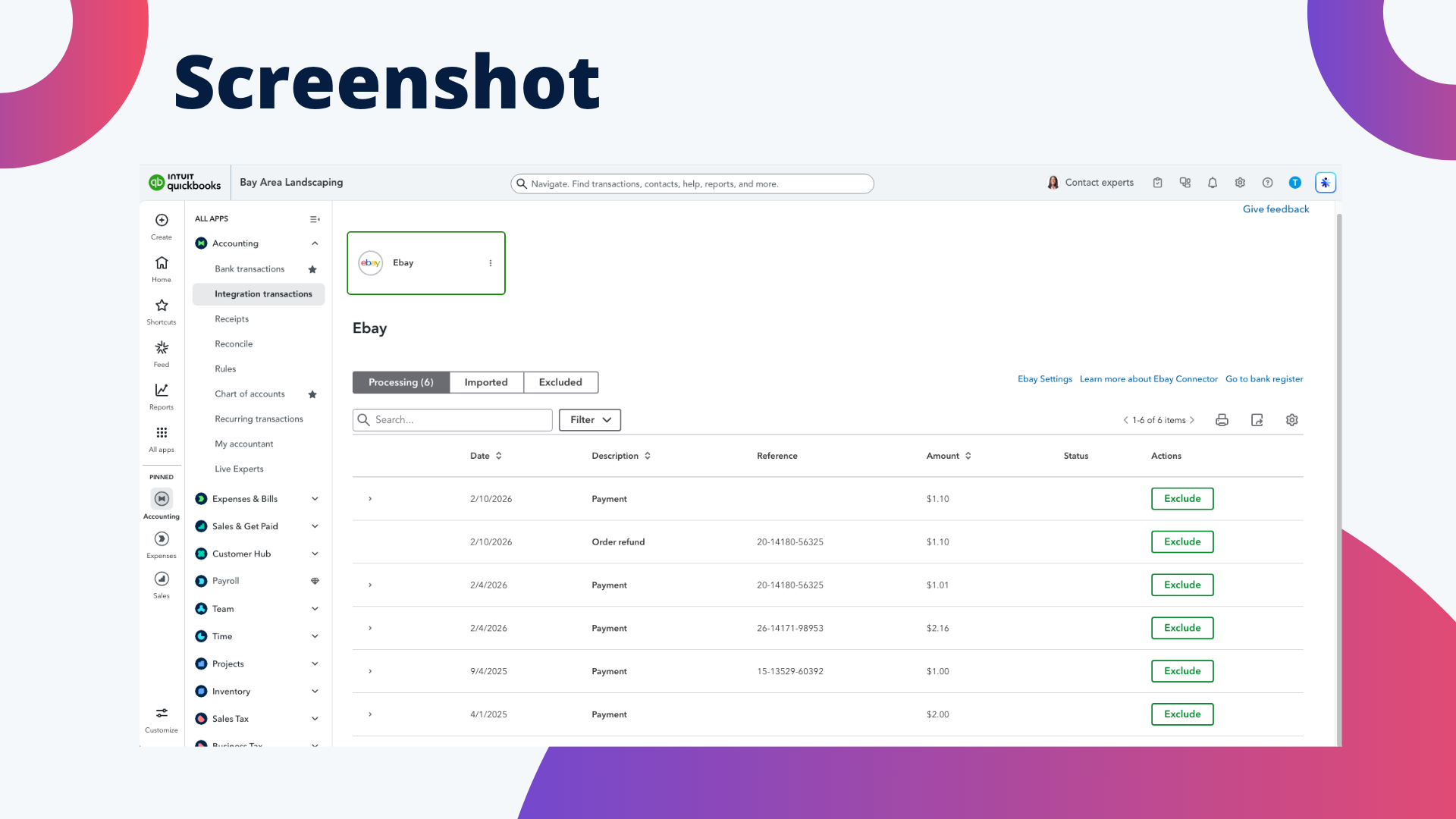Switch to the Excluded tab
This screenshot has height=819, width=1456.
(x=560, y=382)
